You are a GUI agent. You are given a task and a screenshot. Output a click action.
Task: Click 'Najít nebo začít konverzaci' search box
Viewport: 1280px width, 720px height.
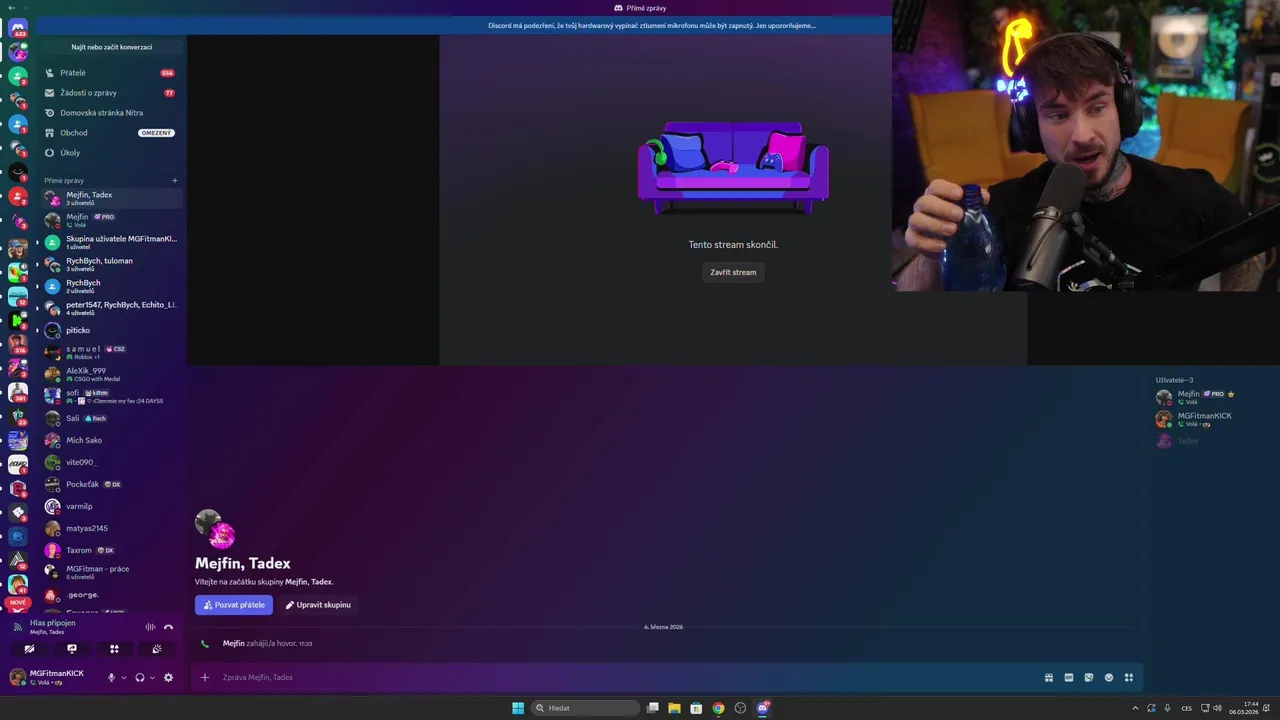pyautogui.click(x=111, y=47)
